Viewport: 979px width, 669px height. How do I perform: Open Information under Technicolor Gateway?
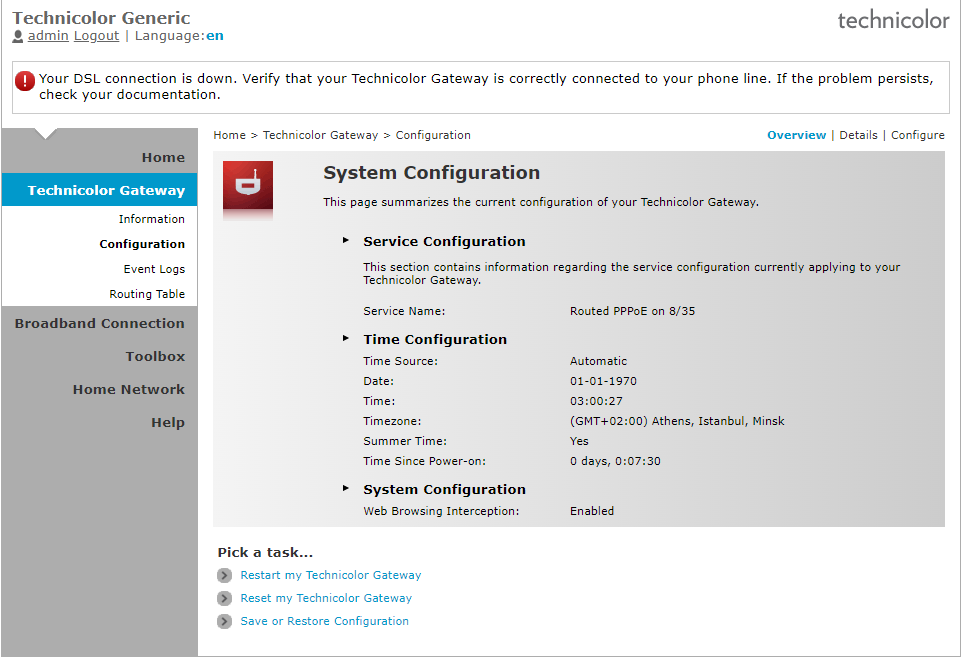tap(152, 219)
